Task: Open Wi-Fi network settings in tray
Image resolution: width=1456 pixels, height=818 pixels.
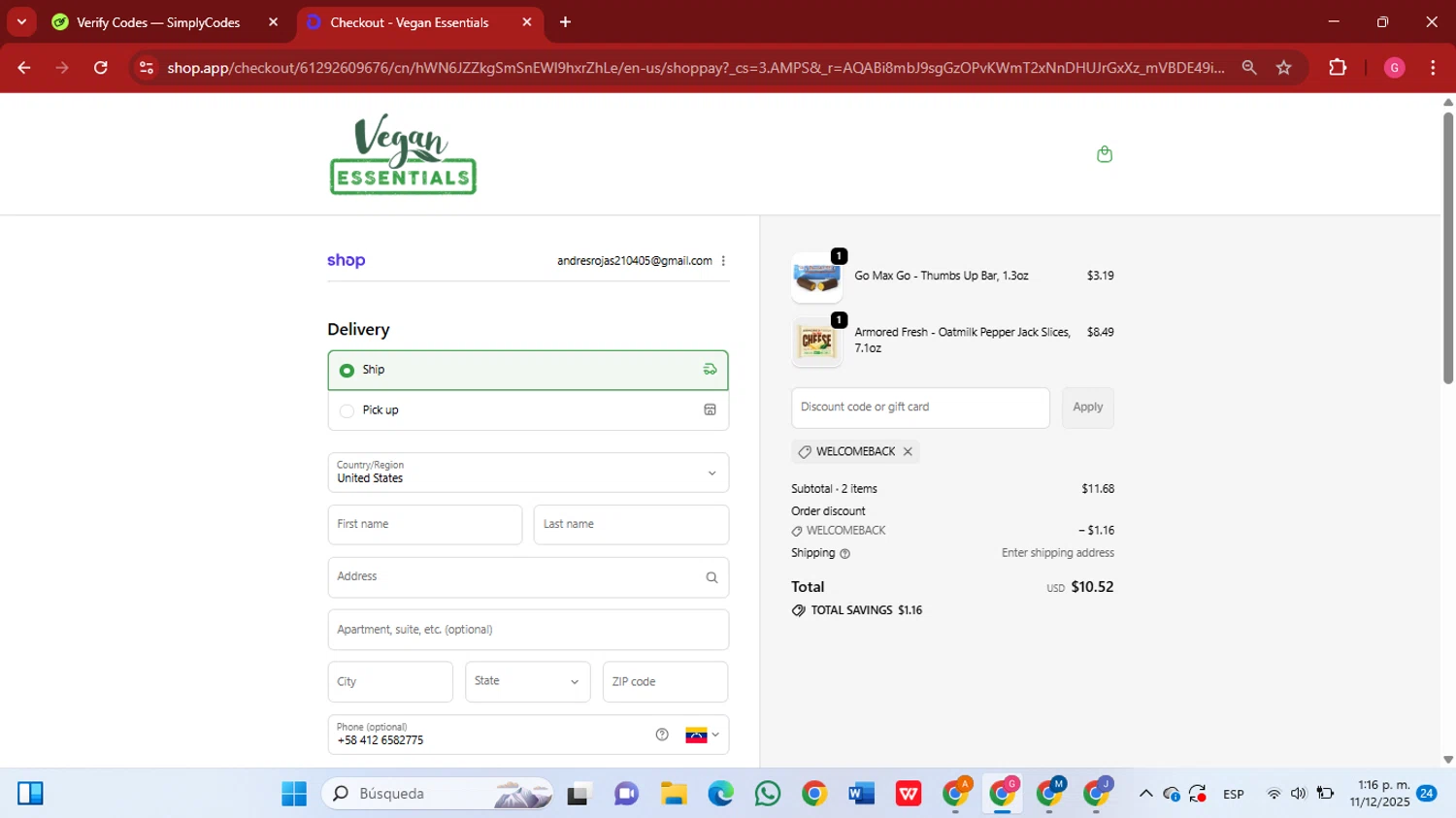Action: tap(1274, 794)
